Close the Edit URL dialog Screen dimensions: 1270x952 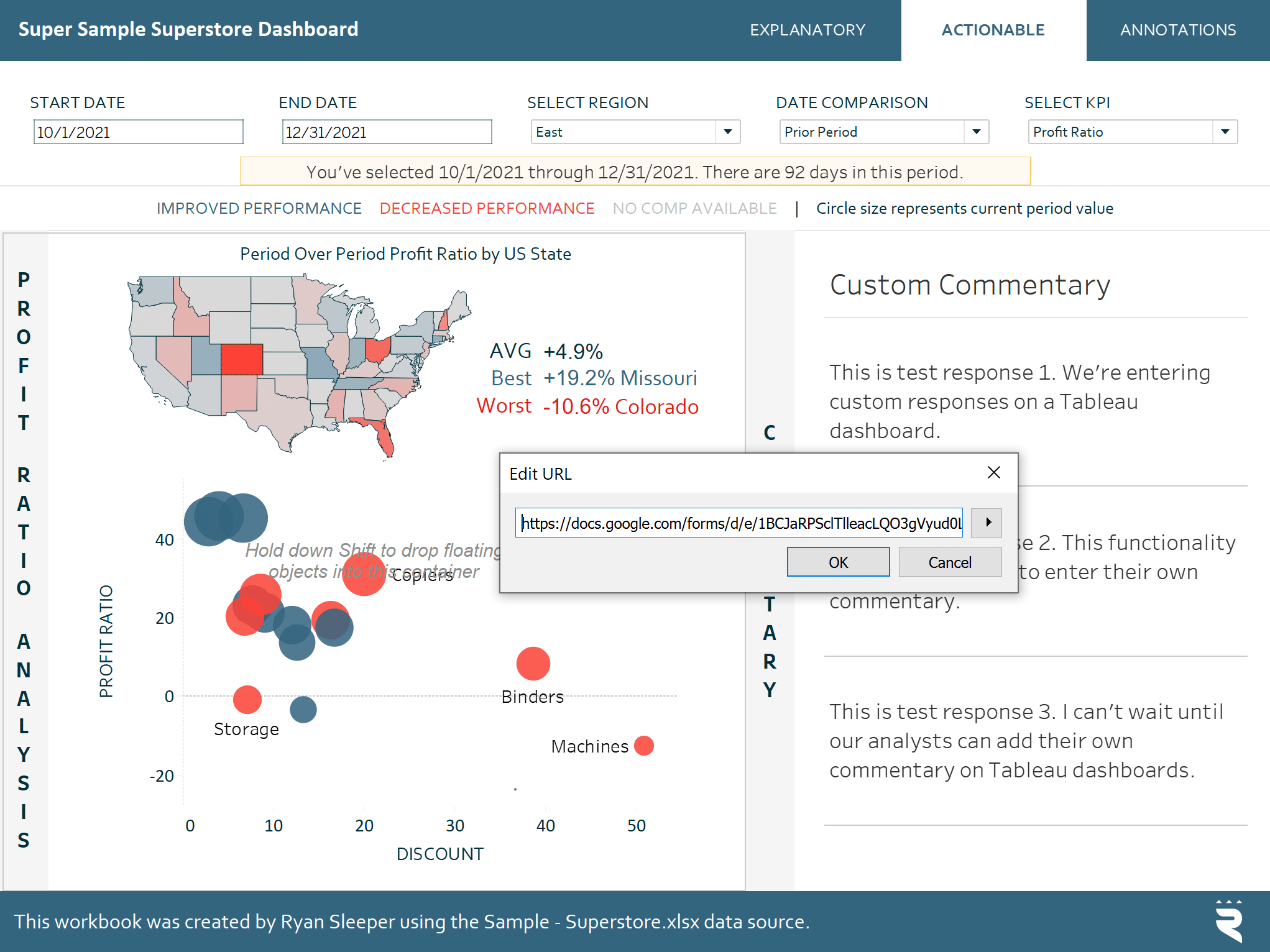click(993, 473)
